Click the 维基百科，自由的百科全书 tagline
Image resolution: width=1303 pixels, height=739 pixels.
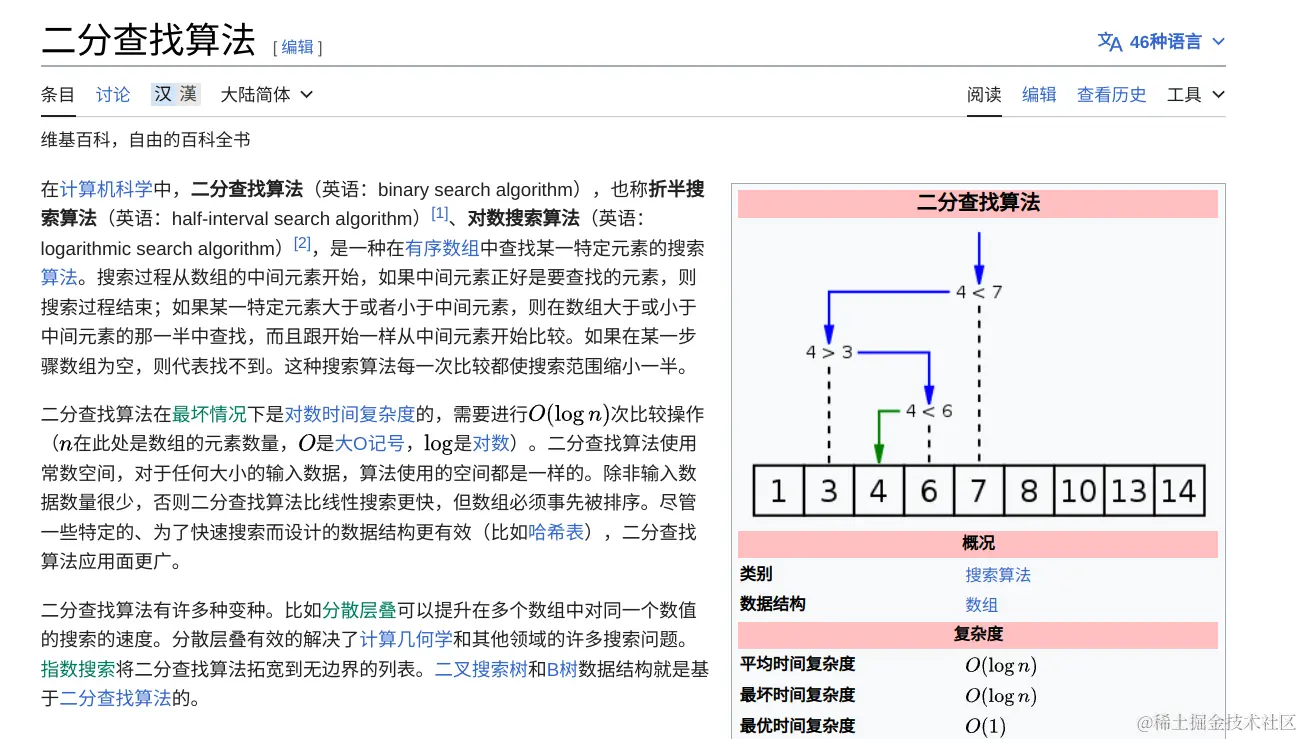(145, 140)
